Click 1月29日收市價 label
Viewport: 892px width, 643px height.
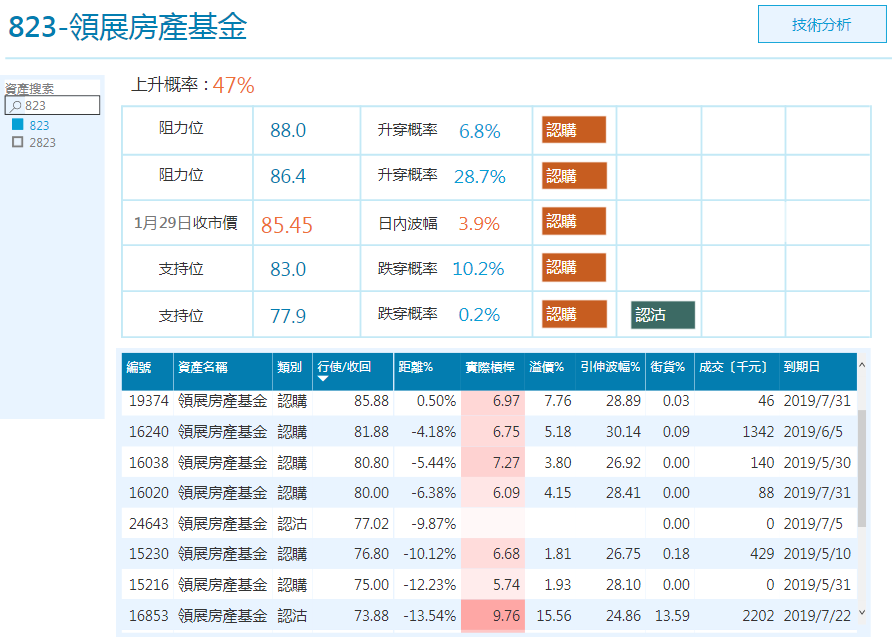(185, 223)
